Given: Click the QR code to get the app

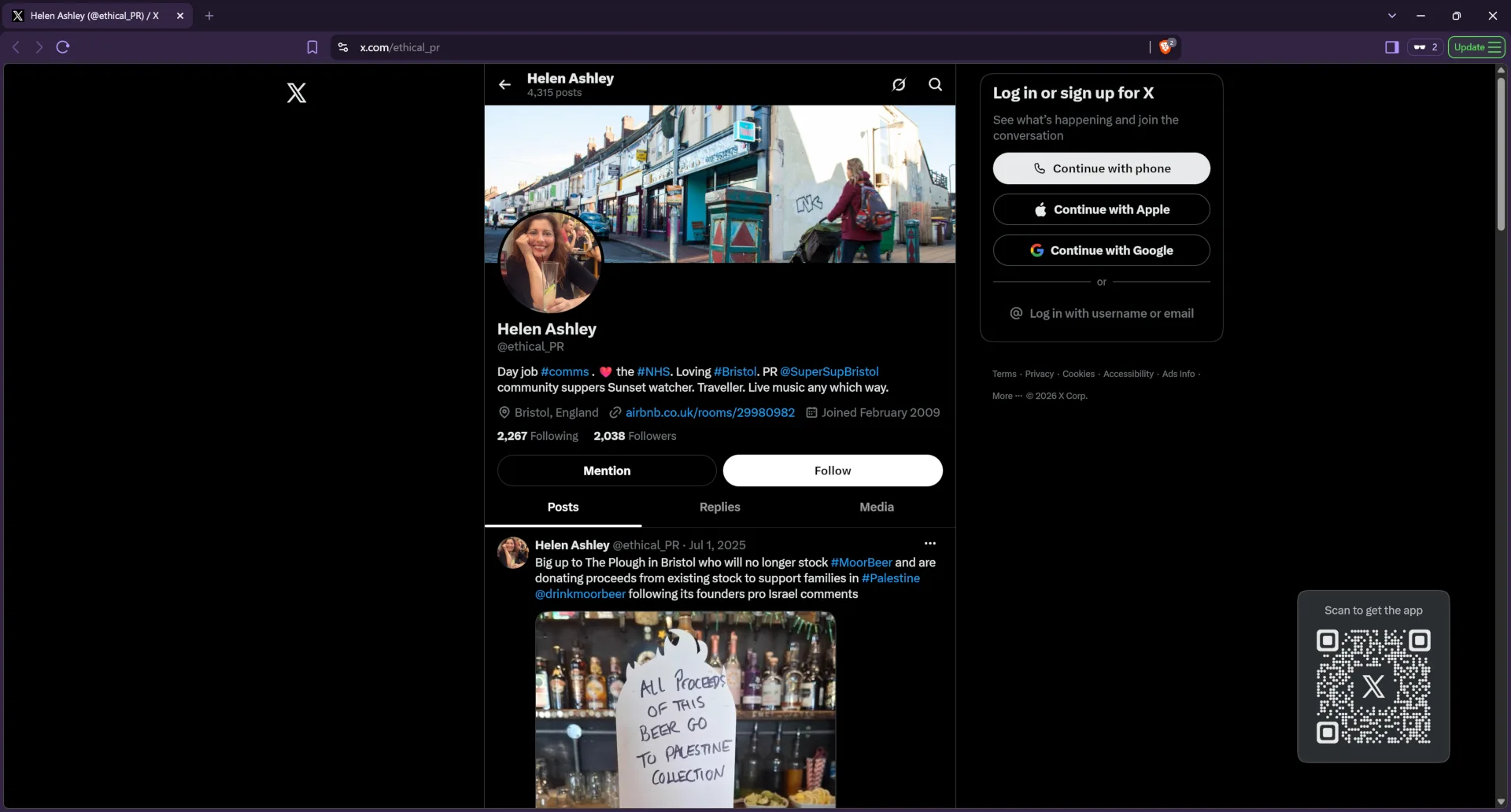Looking at the screenshot, I should coord(1373,686).
